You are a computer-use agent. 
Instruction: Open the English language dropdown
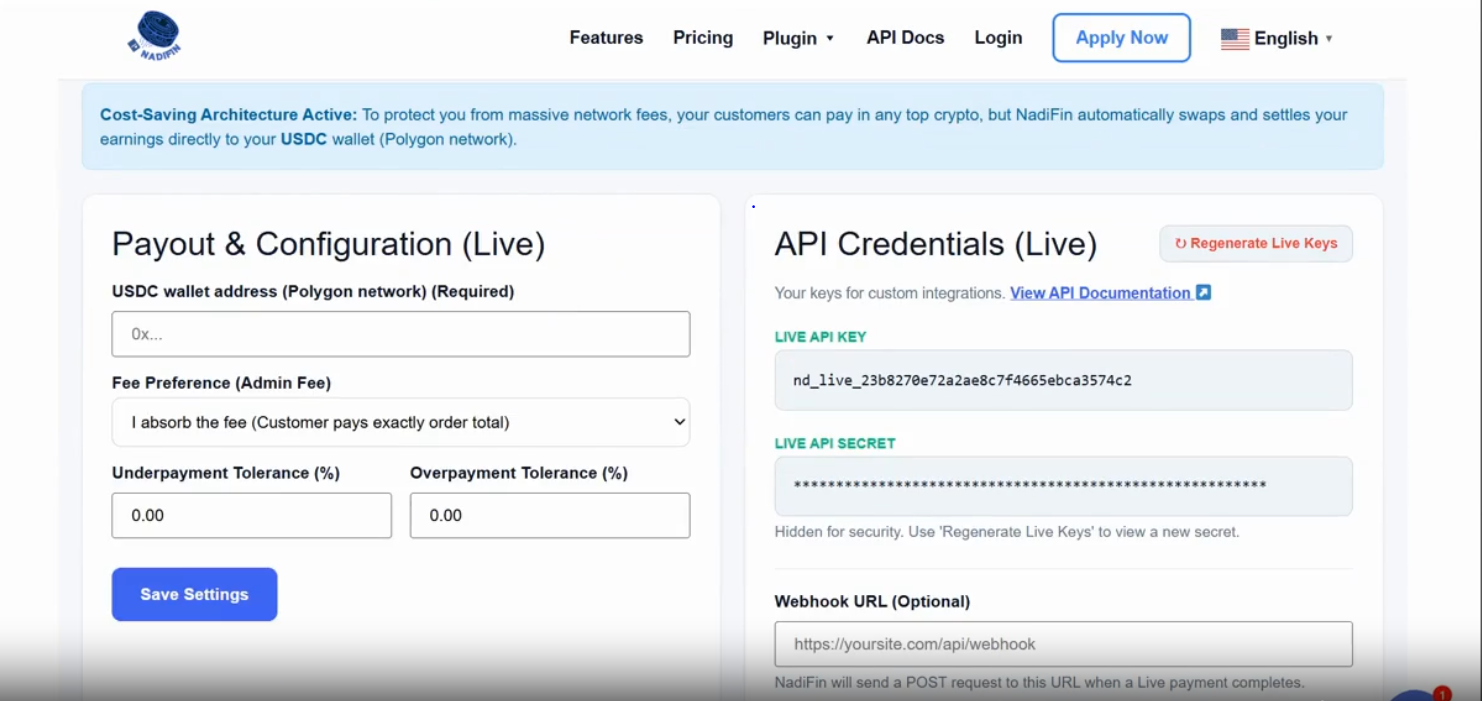click(x=1277, y=39)
